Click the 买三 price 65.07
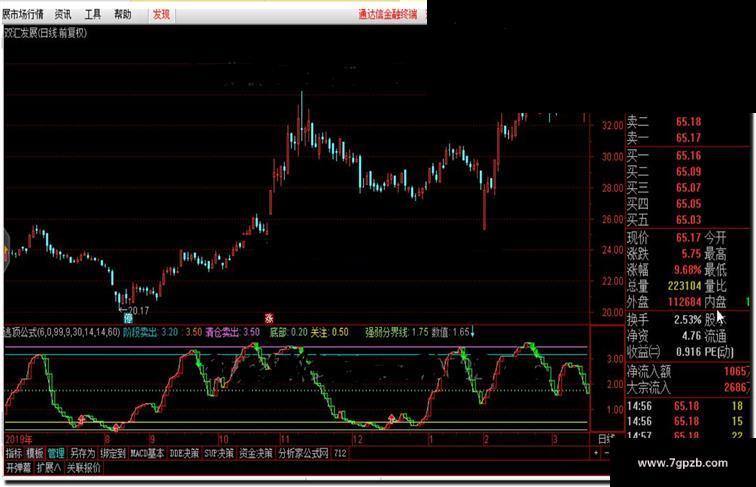 coord(688,187)
